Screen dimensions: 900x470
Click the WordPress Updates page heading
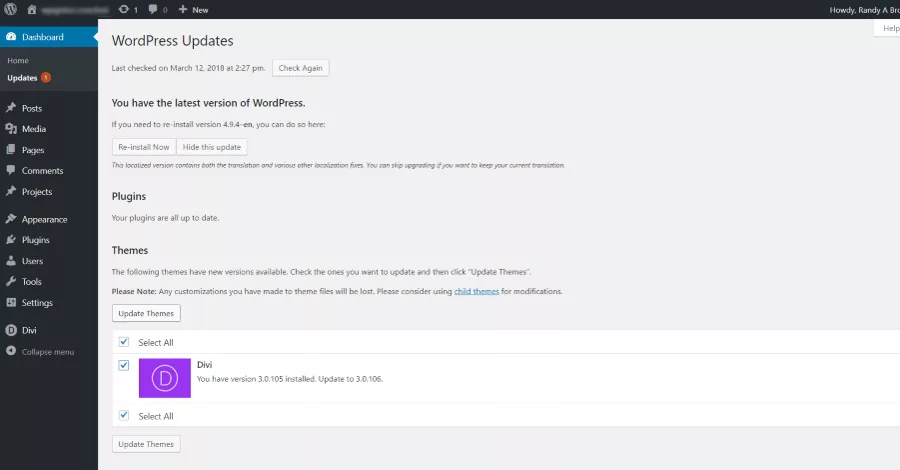(172, 41)
